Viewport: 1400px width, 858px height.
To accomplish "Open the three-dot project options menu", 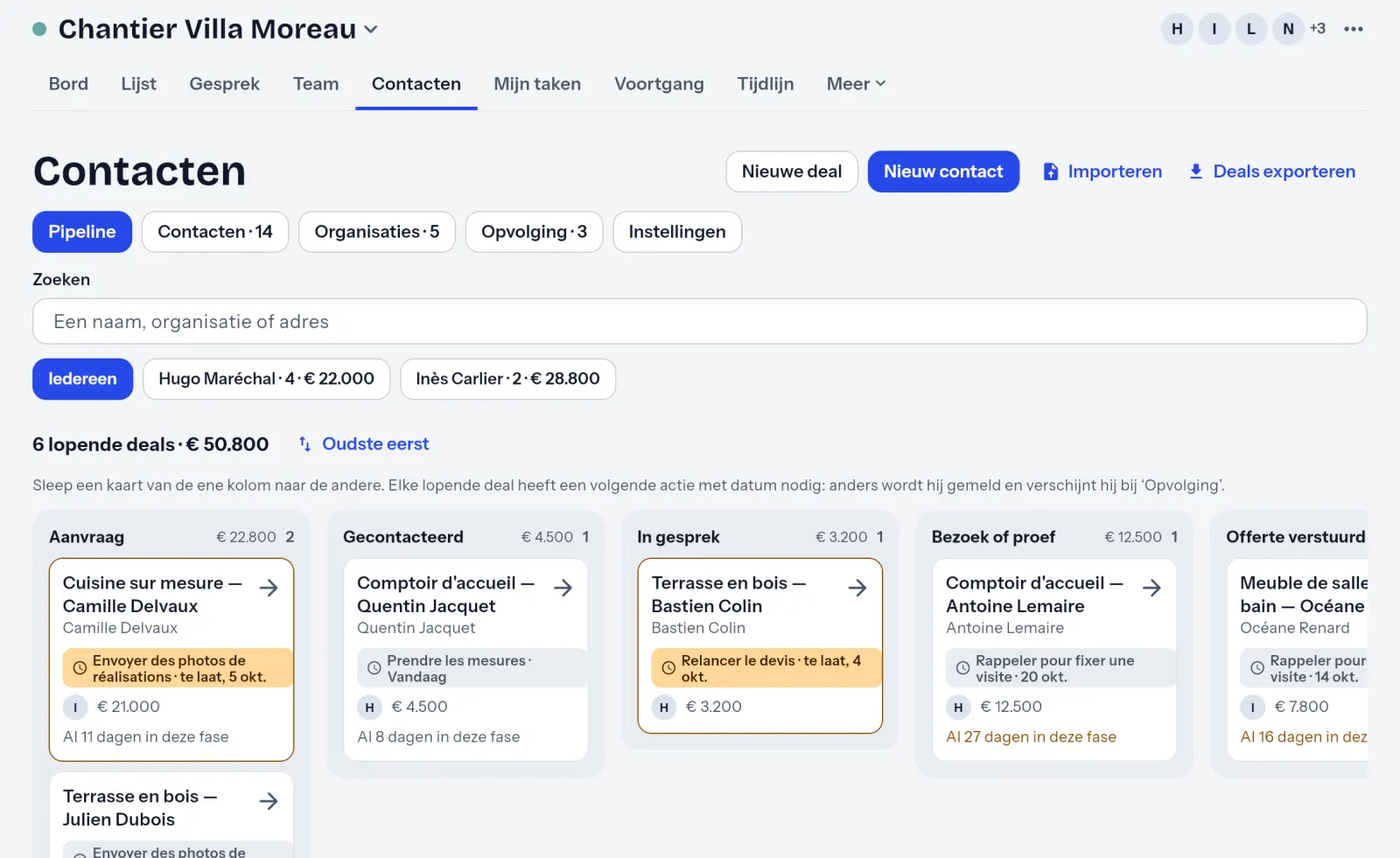I will pos(1354,29).
